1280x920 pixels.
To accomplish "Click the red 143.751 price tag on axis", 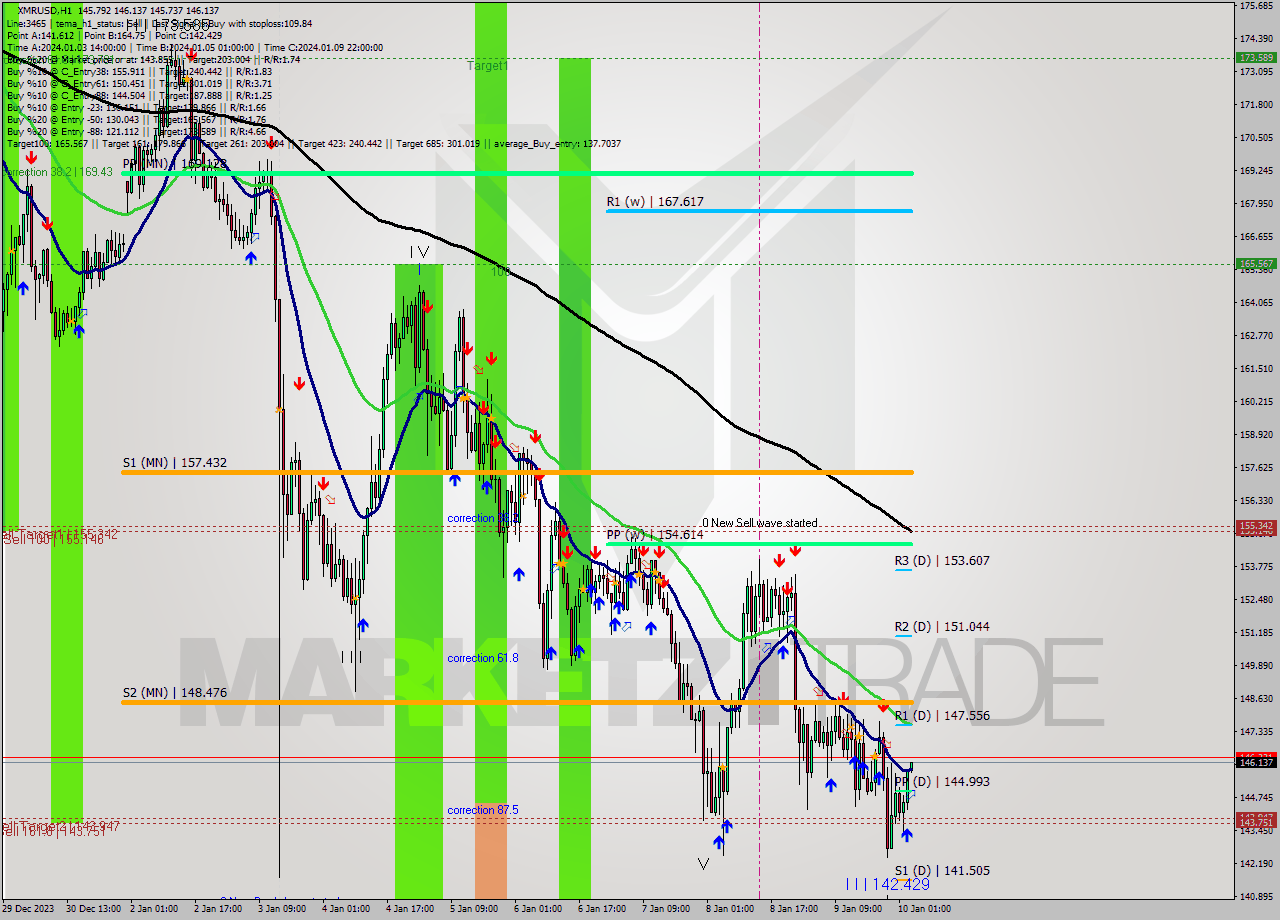I will [1256, 823].
